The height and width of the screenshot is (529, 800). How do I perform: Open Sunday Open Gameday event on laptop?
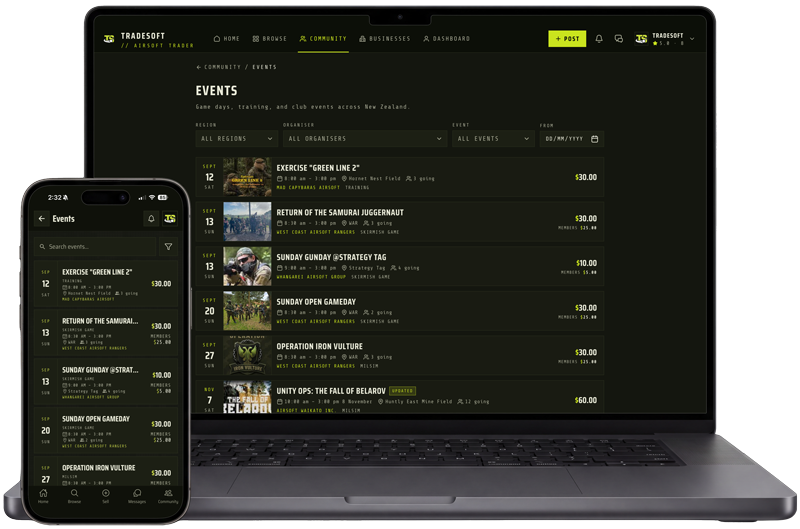point(399,311)
